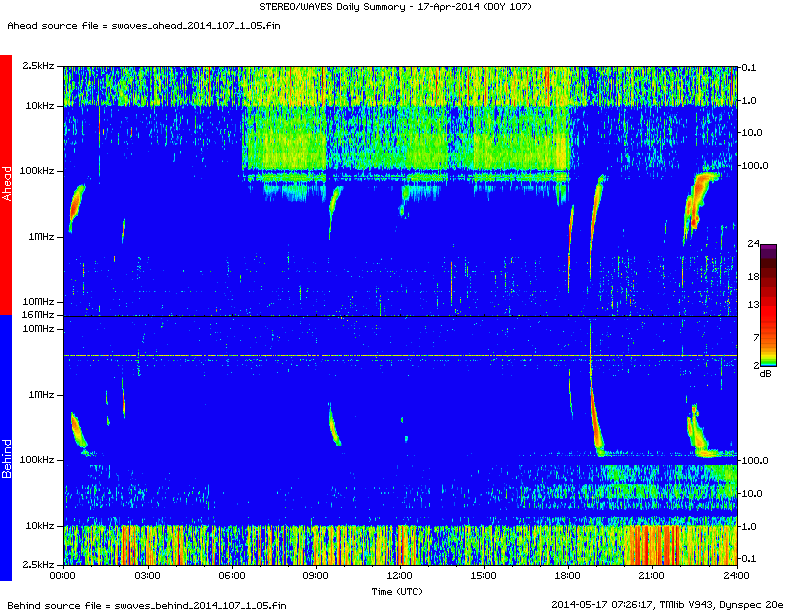This screenshot has height=612, width=792.
Task: Click the 1.0 right-axis label of Behind panel
Action: [x=749, y=526]
